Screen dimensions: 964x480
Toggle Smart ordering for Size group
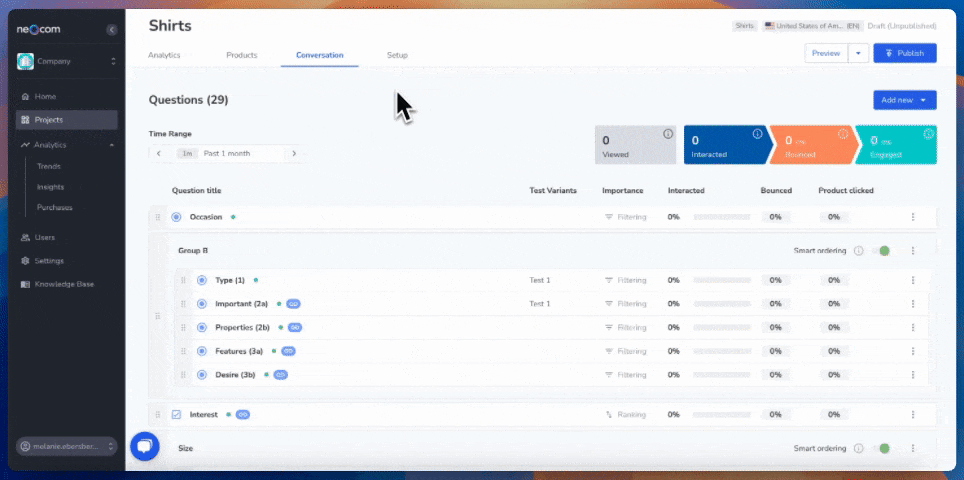click(880, 449)
